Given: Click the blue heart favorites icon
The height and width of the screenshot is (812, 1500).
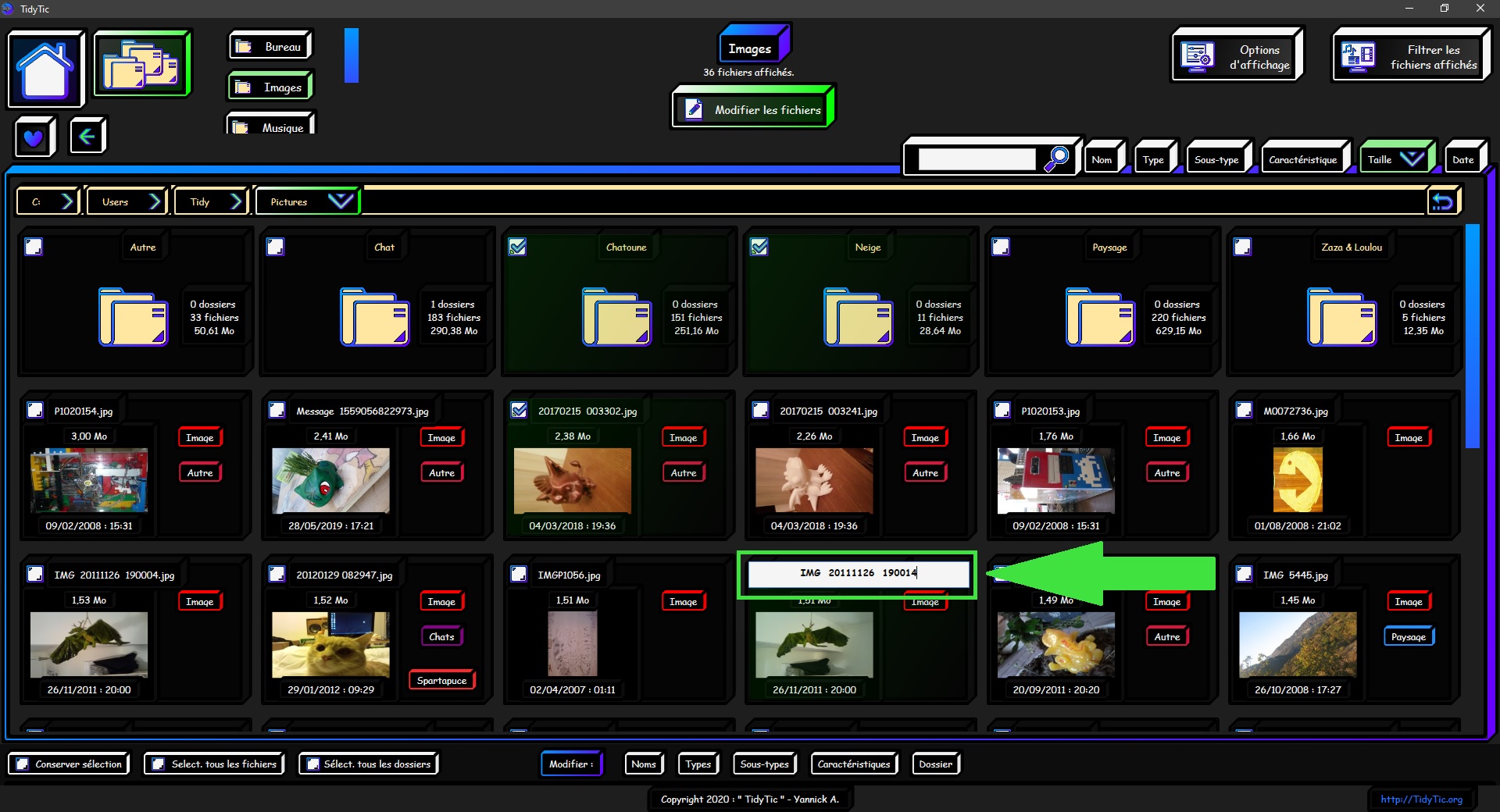Looking at the screenshot, I should point(34,138).
